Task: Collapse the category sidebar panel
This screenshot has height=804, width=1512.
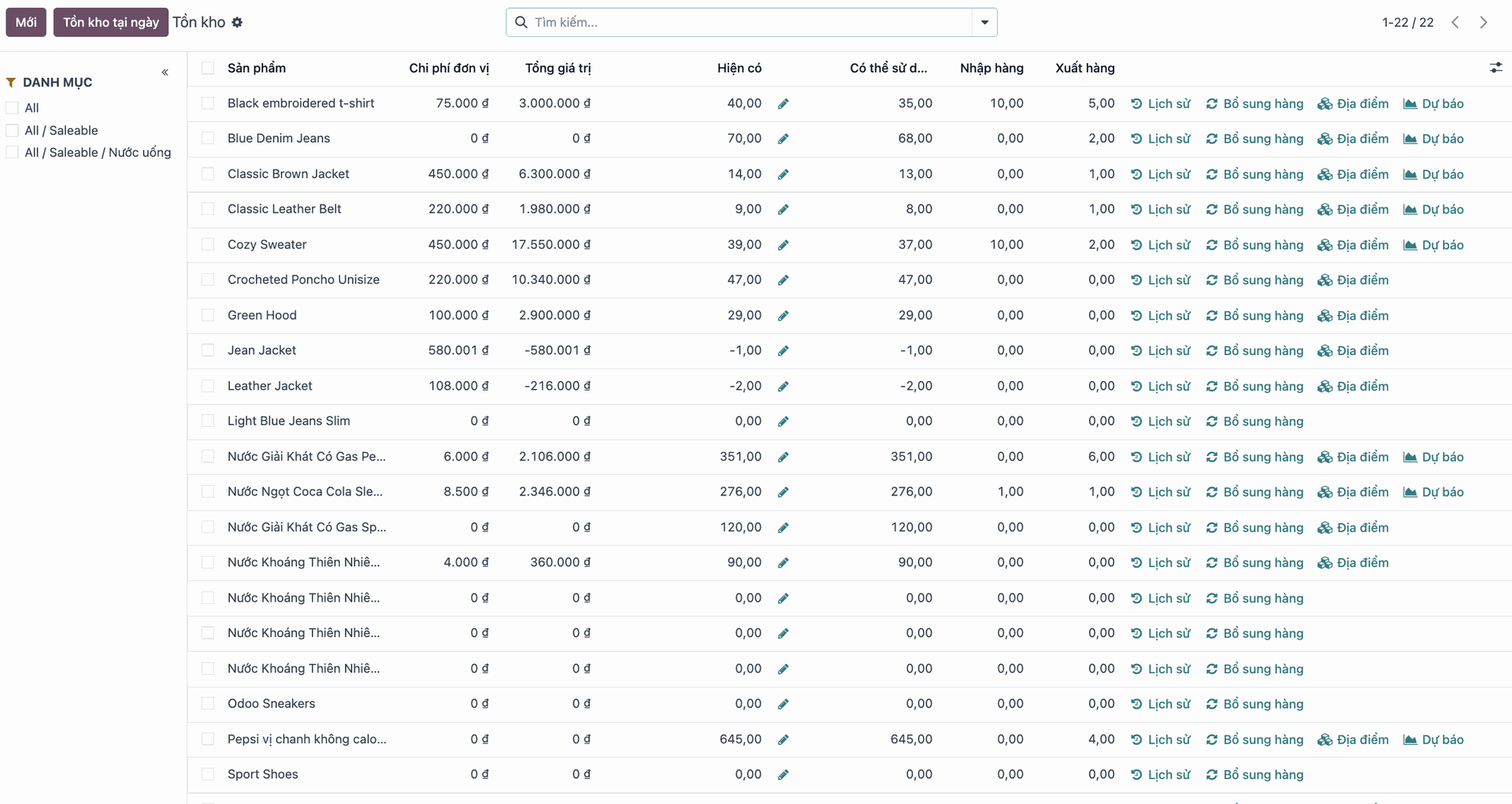Action: point(165,72)
